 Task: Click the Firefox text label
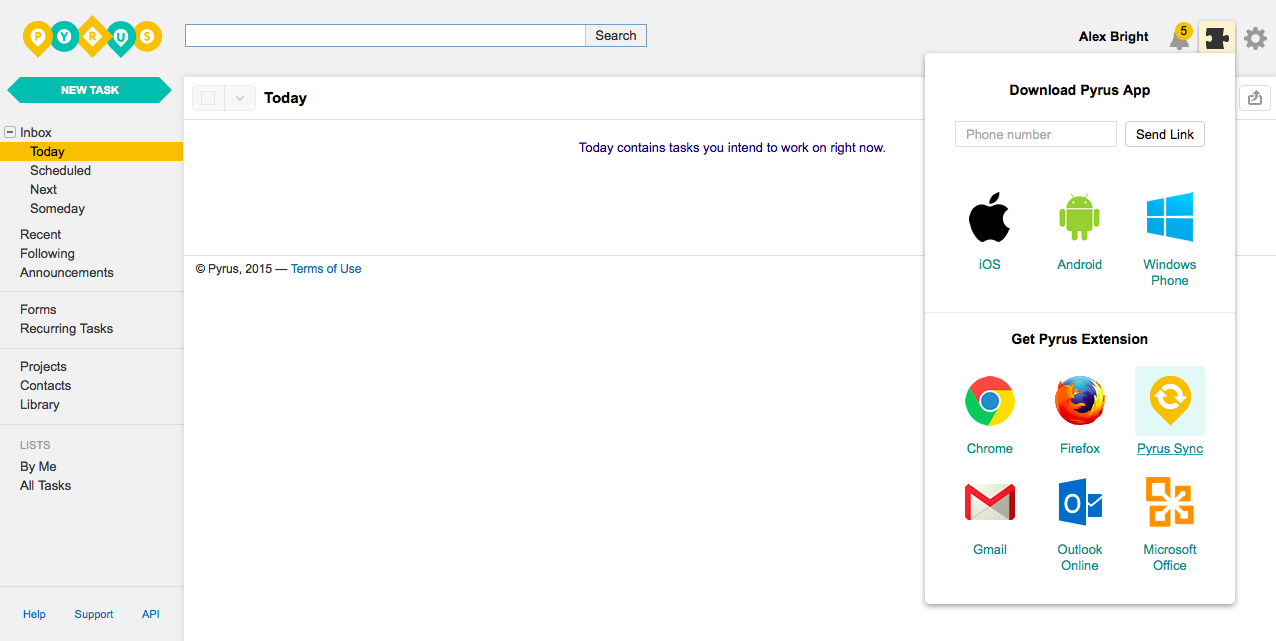pos(1080,449)
